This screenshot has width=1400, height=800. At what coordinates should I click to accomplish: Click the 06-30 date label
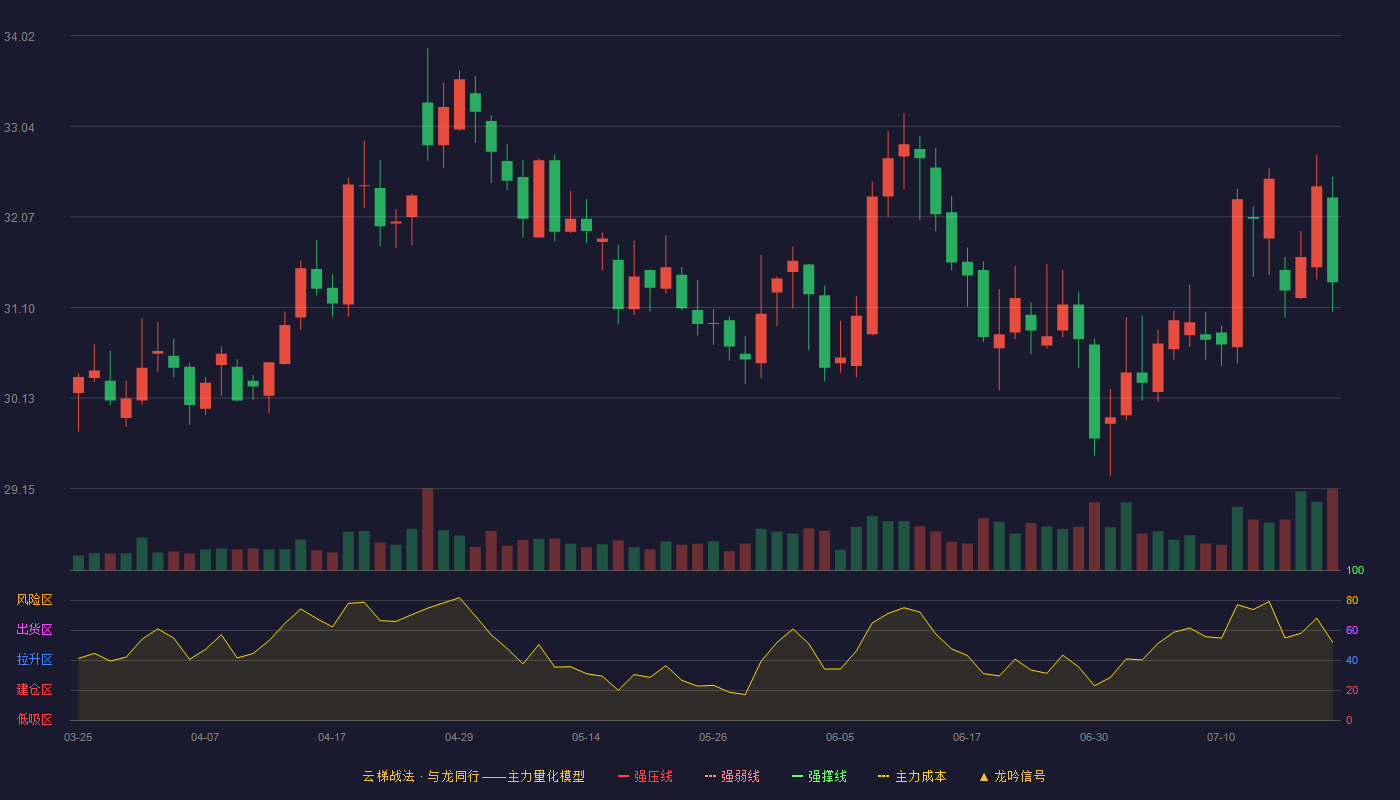point(1094,737)
